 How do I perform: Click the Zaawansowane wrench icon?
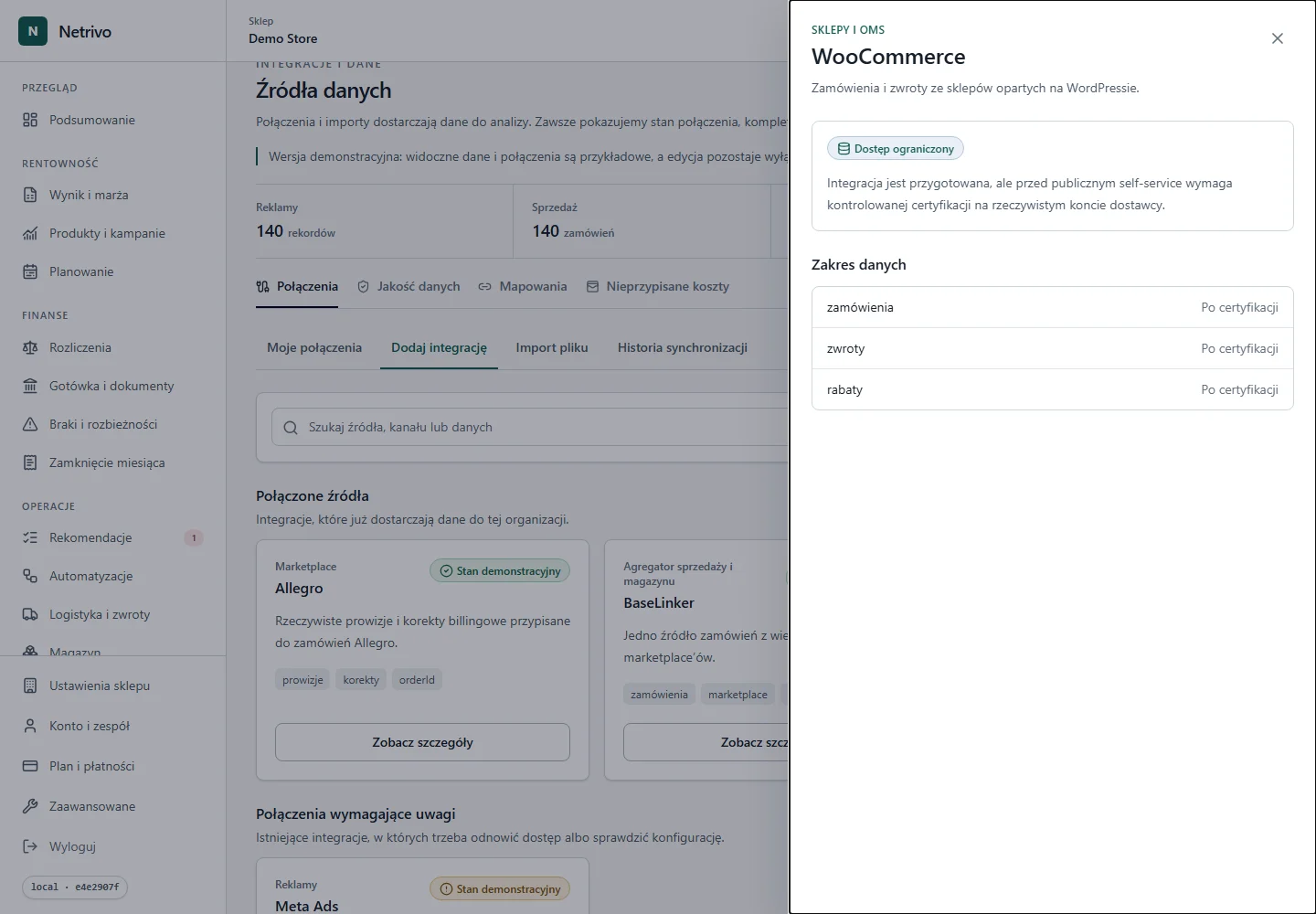pos(30,806)
